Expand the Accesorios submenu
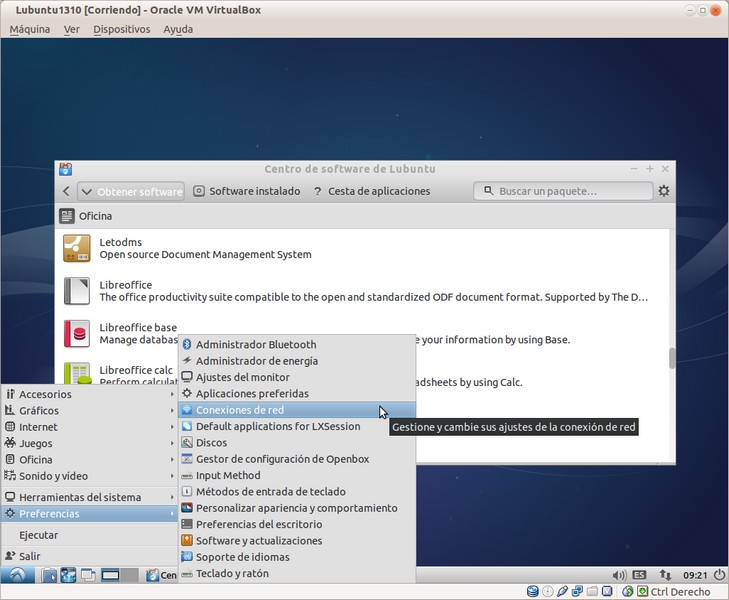The image size is (729, 600). (89, 394)
